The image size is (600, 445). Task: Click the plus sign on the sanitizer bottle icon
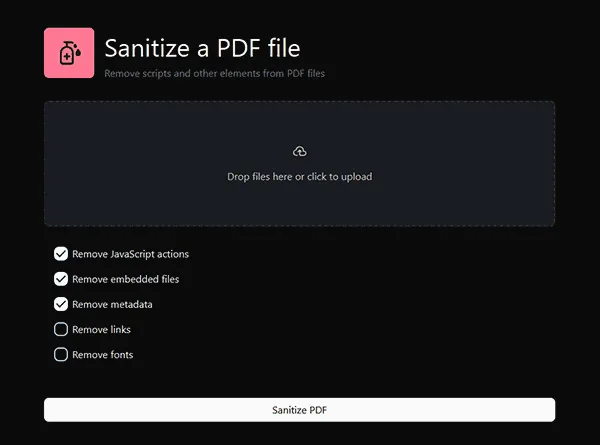pos(67,57)
